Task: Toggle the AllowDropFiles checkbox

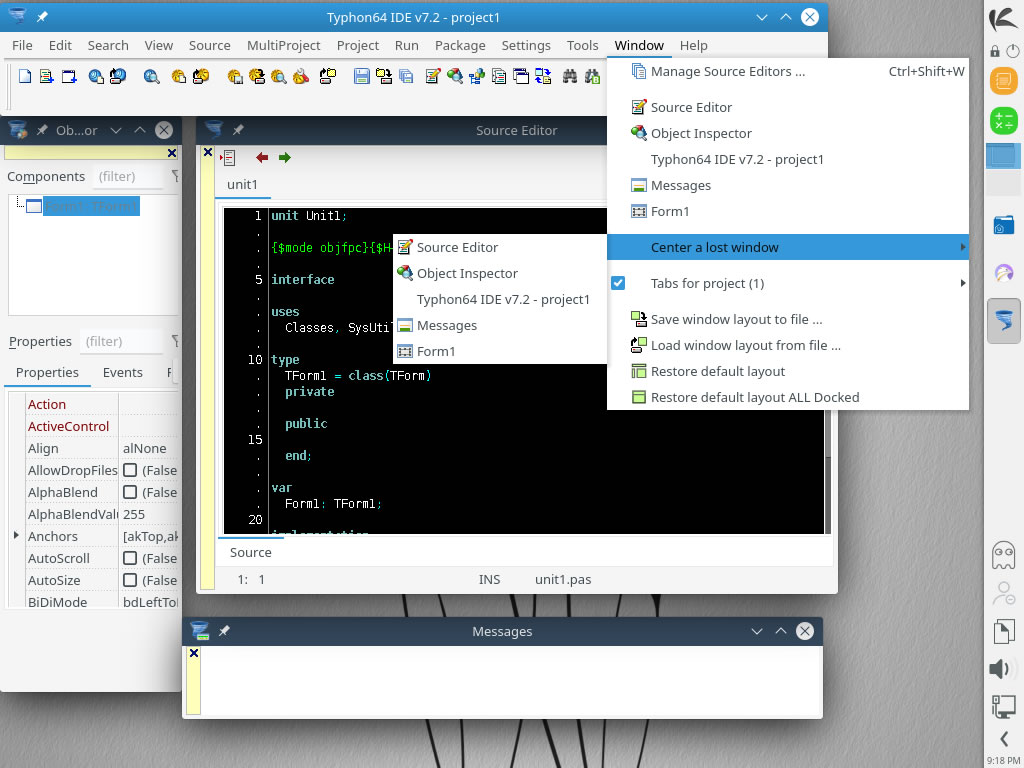Action: pos(130,470)
